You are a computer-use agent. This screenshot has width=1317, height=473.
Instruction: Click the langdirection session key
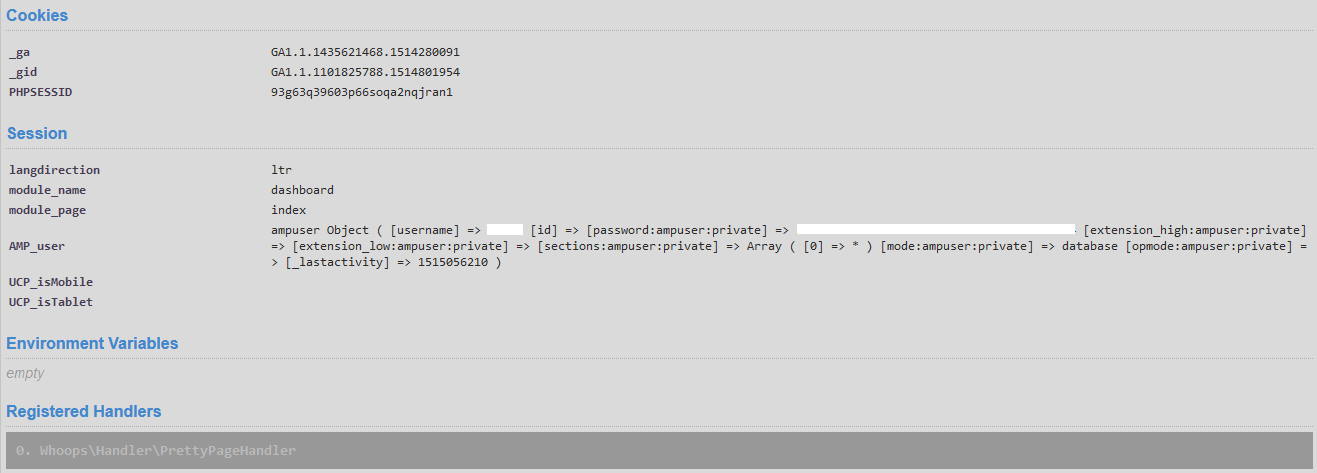click(x=55, y=170)
